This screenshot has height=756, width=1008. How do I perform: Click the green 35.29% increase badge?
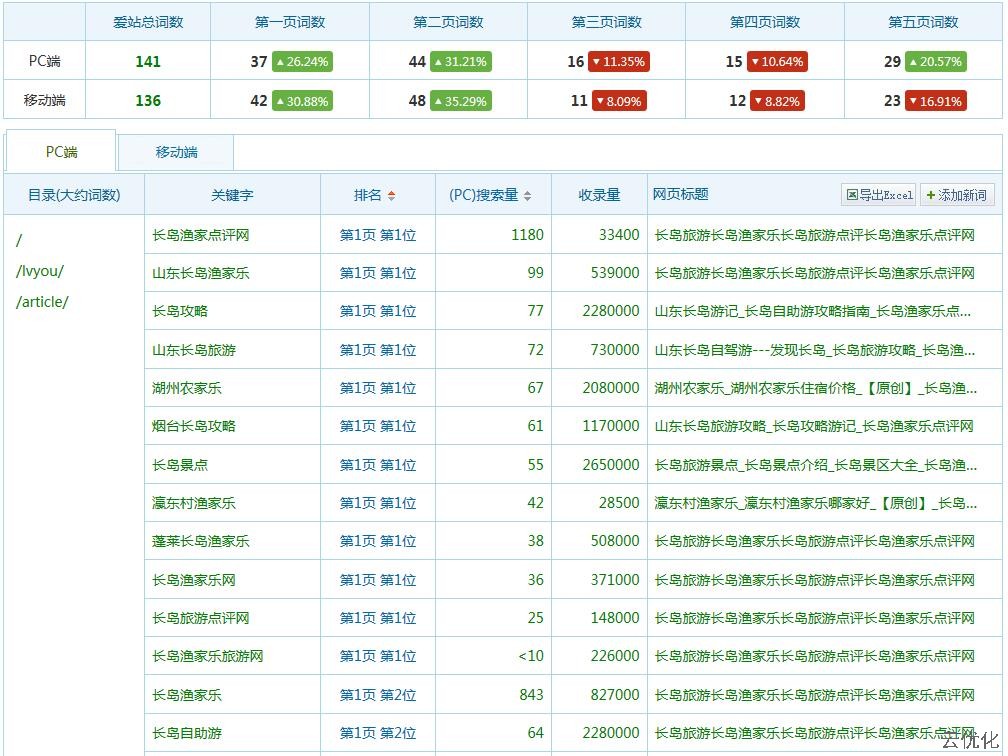[x=460, y=101]
